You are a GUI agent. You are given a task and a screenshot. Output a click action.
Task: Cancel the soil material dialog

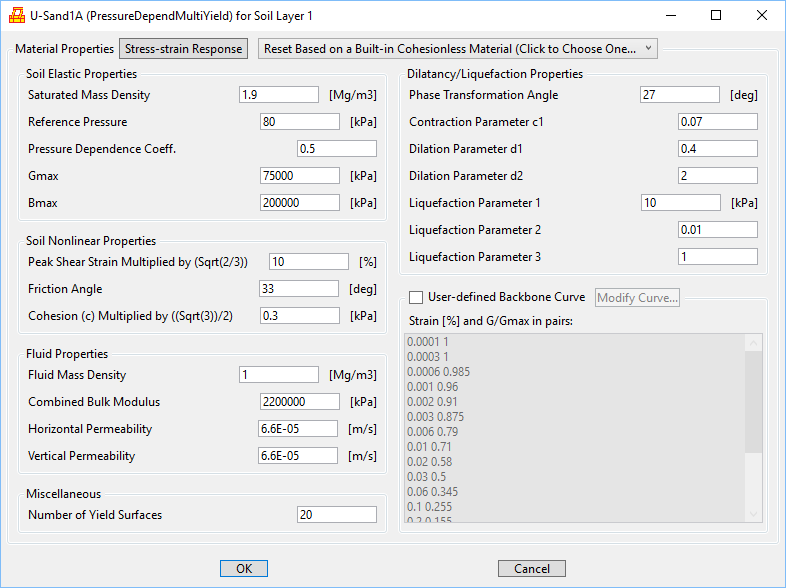531,568
